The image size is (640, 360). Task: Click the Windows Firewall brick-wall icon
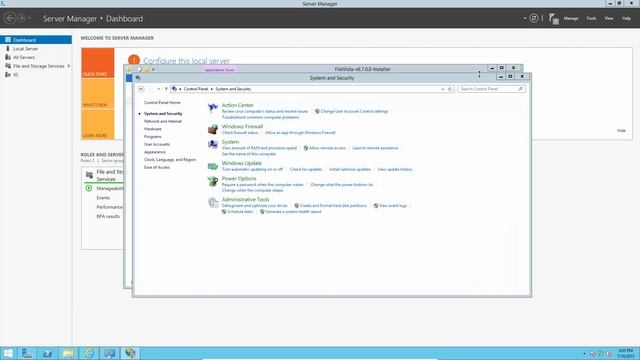[x=213, y=129]
